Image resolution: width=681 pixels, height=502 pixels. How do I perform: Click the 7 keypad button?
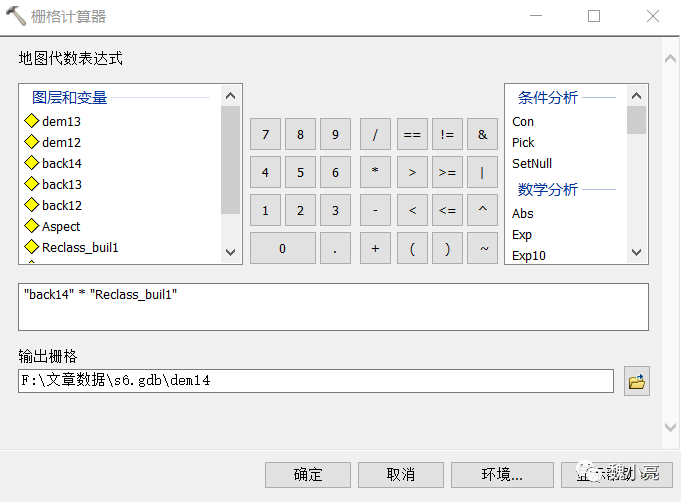(x=265, y=134)
